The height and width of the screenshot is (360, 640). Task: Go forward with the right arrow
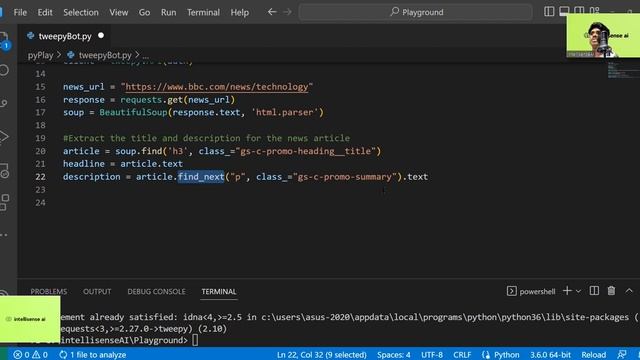click(287, 12)
